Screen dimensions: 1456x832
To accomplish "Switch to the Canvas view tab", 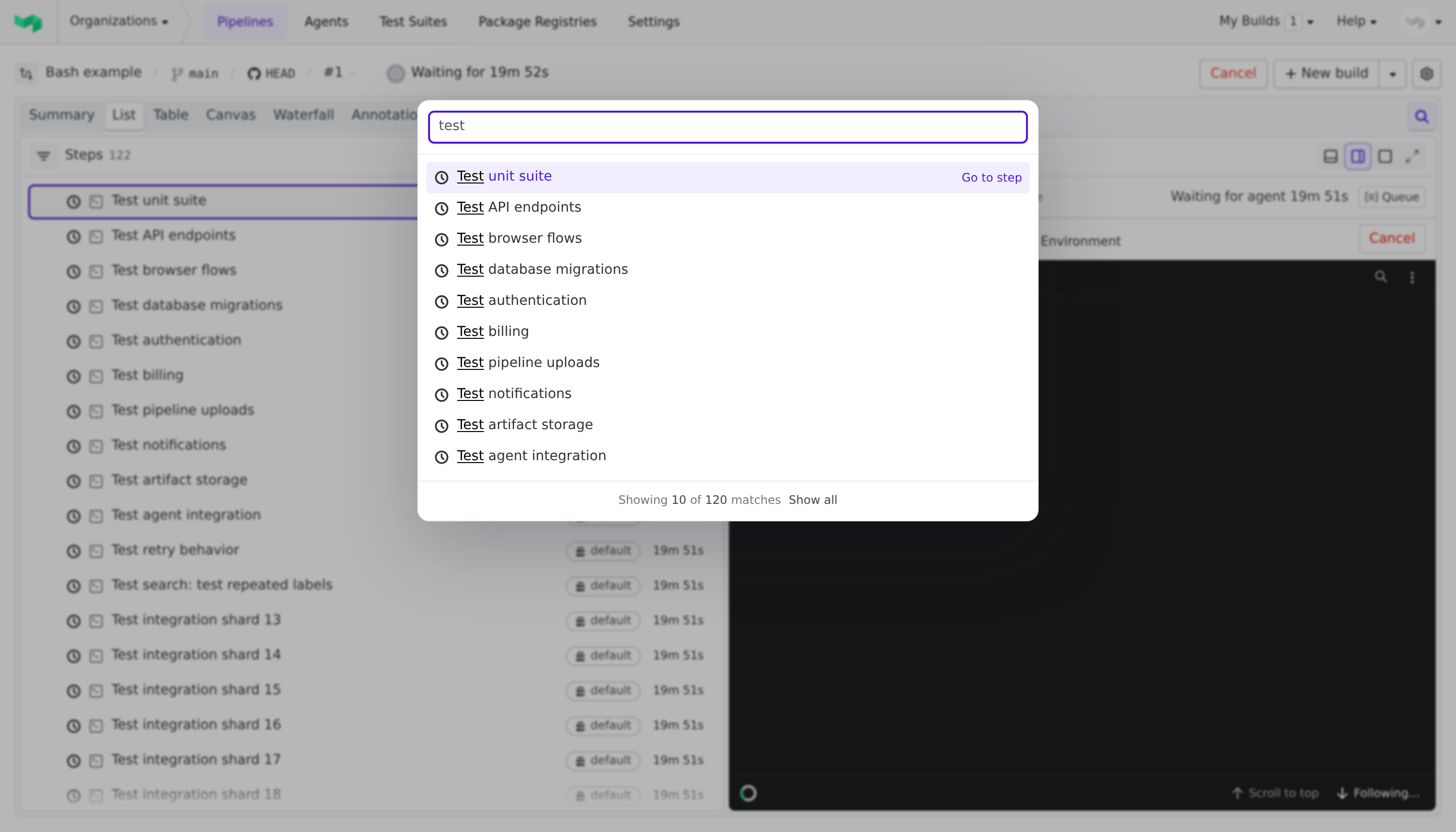I will coord(231,115).
